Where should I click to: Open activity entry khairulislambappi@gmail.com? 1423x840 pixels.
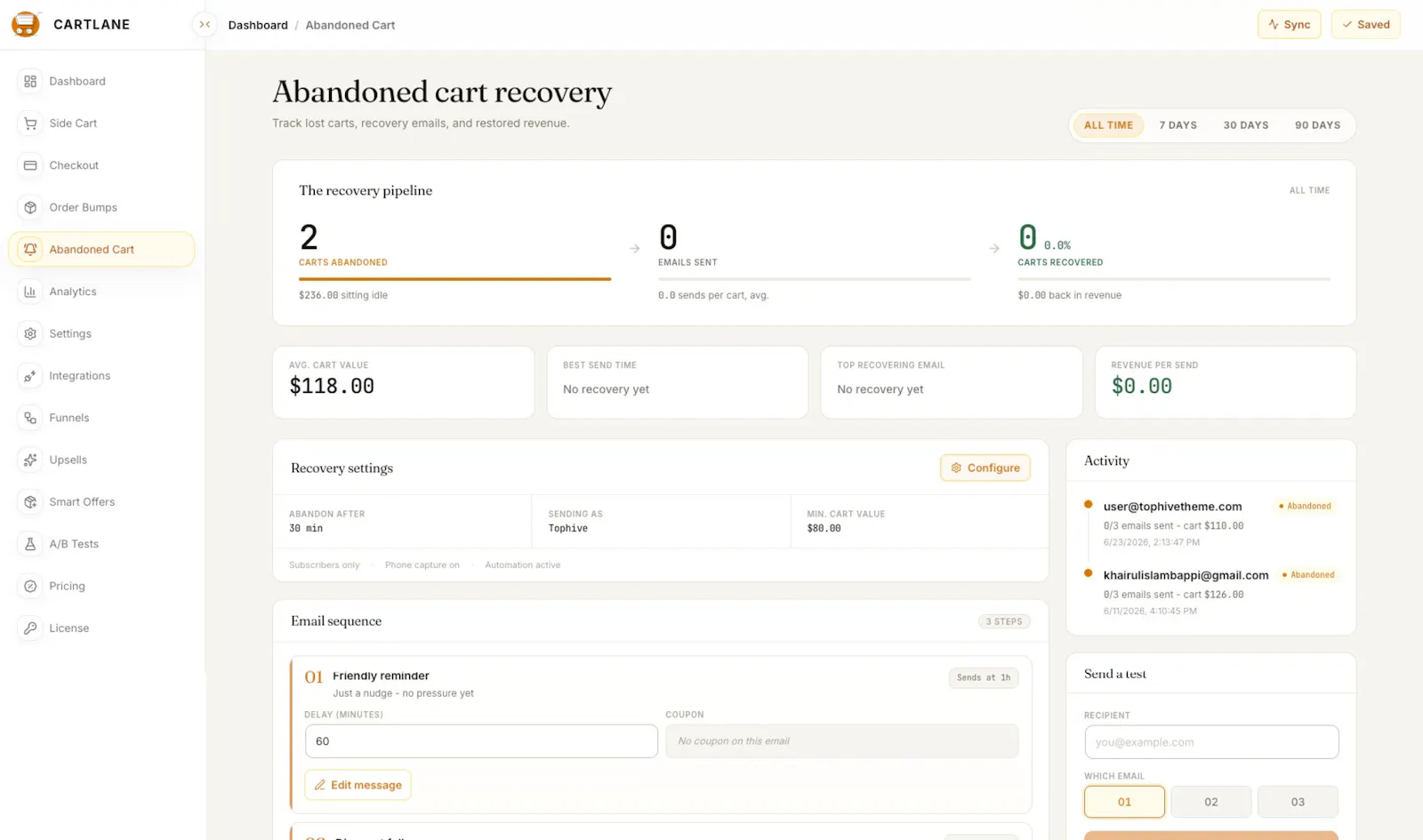click(1186, 575)
